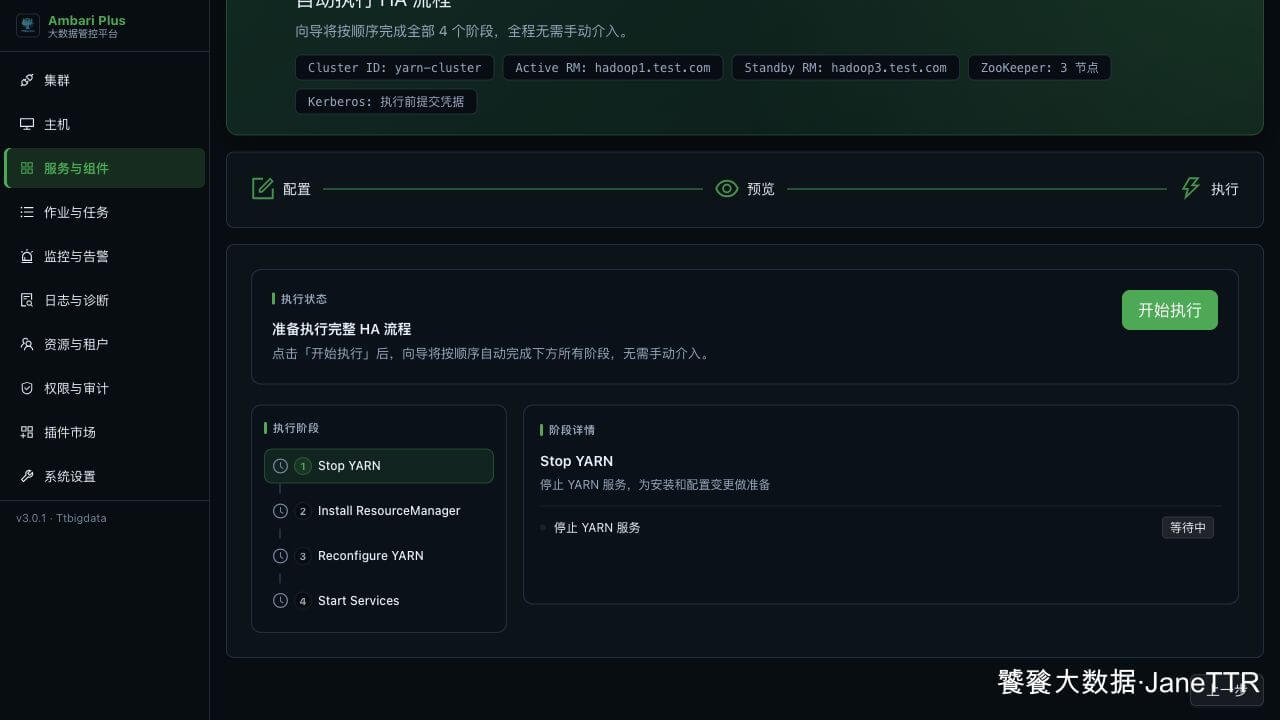Viewport: 1280px width, 720px height.
Task: Click the 执行 lightning bolt icon
Action: (1190, 188)
